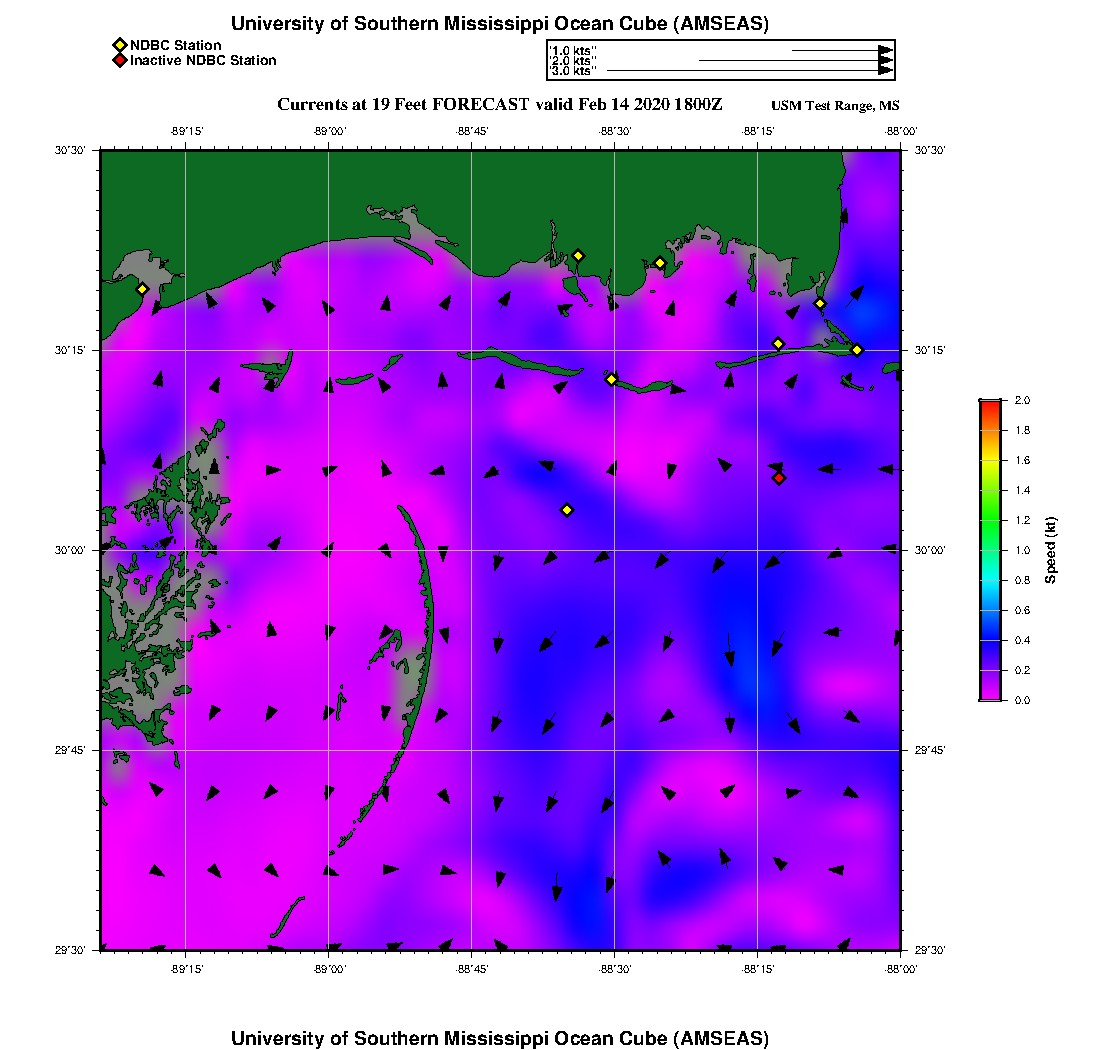
Task: Select the westernmost yellow NDBC station marker
Action: tap(143, 289)
